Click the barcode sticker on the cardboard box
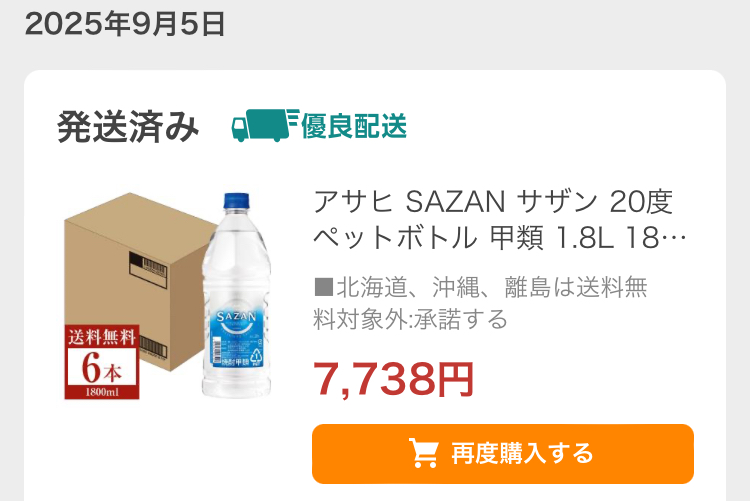This screenshot has height=501, width=750. click(x=148, y=270)
